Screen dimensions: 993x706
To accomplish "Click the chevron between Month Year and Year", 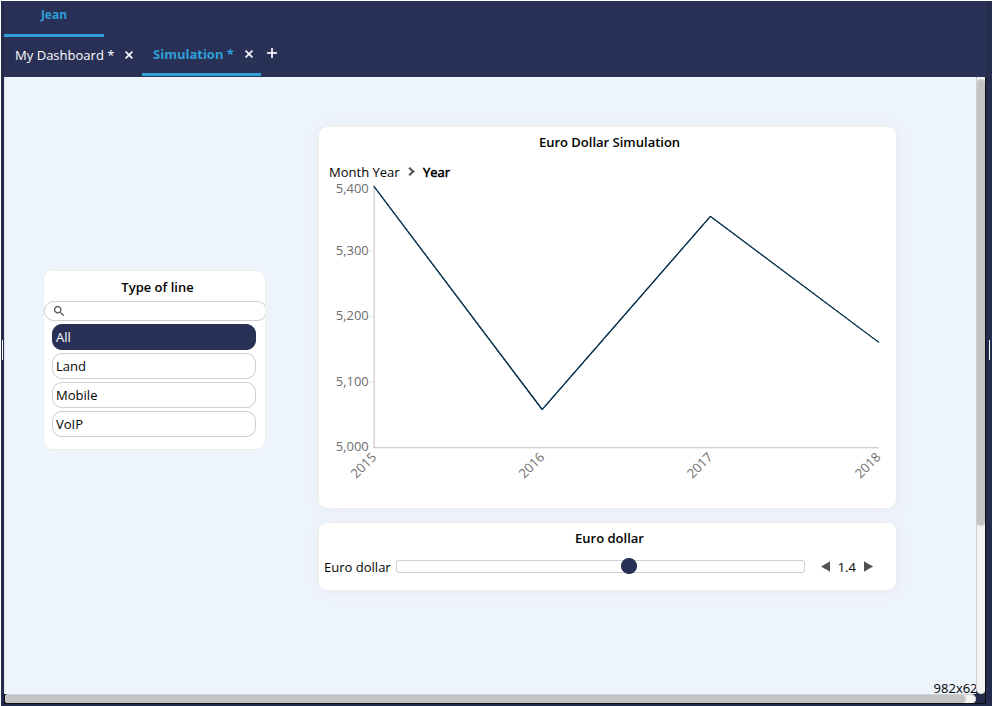I will (x=411, y=172).
